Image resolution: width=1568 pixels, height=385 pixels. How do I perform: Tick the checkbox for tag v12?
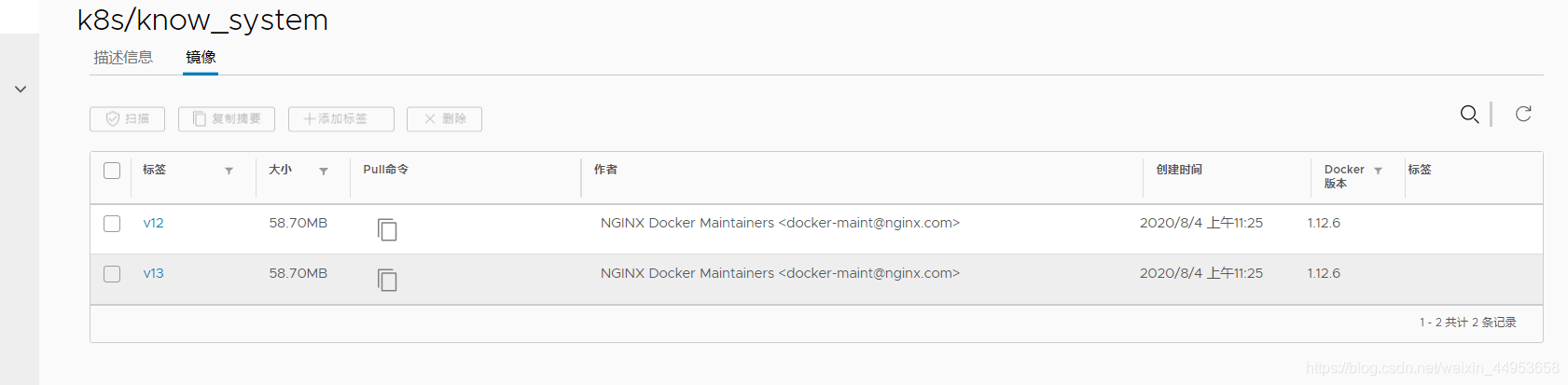112,224
